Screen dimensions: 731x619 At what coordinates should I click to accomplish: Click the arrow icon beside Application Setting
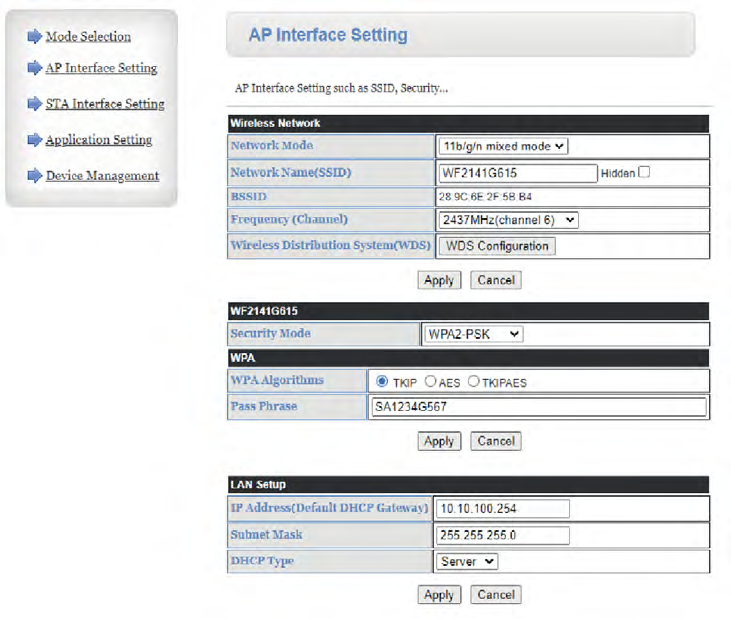(34, 140)
